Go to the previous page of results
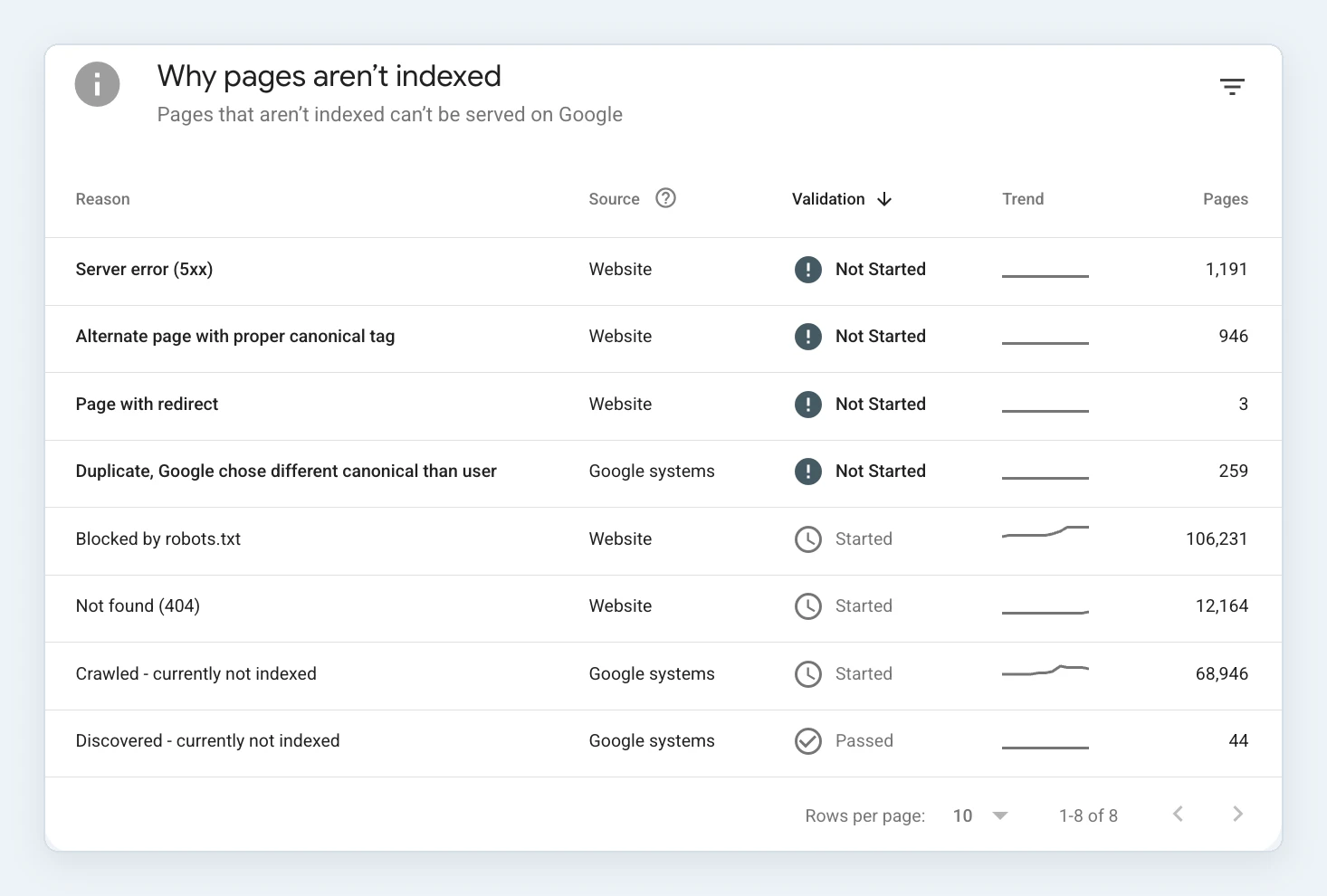 (1178, 815)
